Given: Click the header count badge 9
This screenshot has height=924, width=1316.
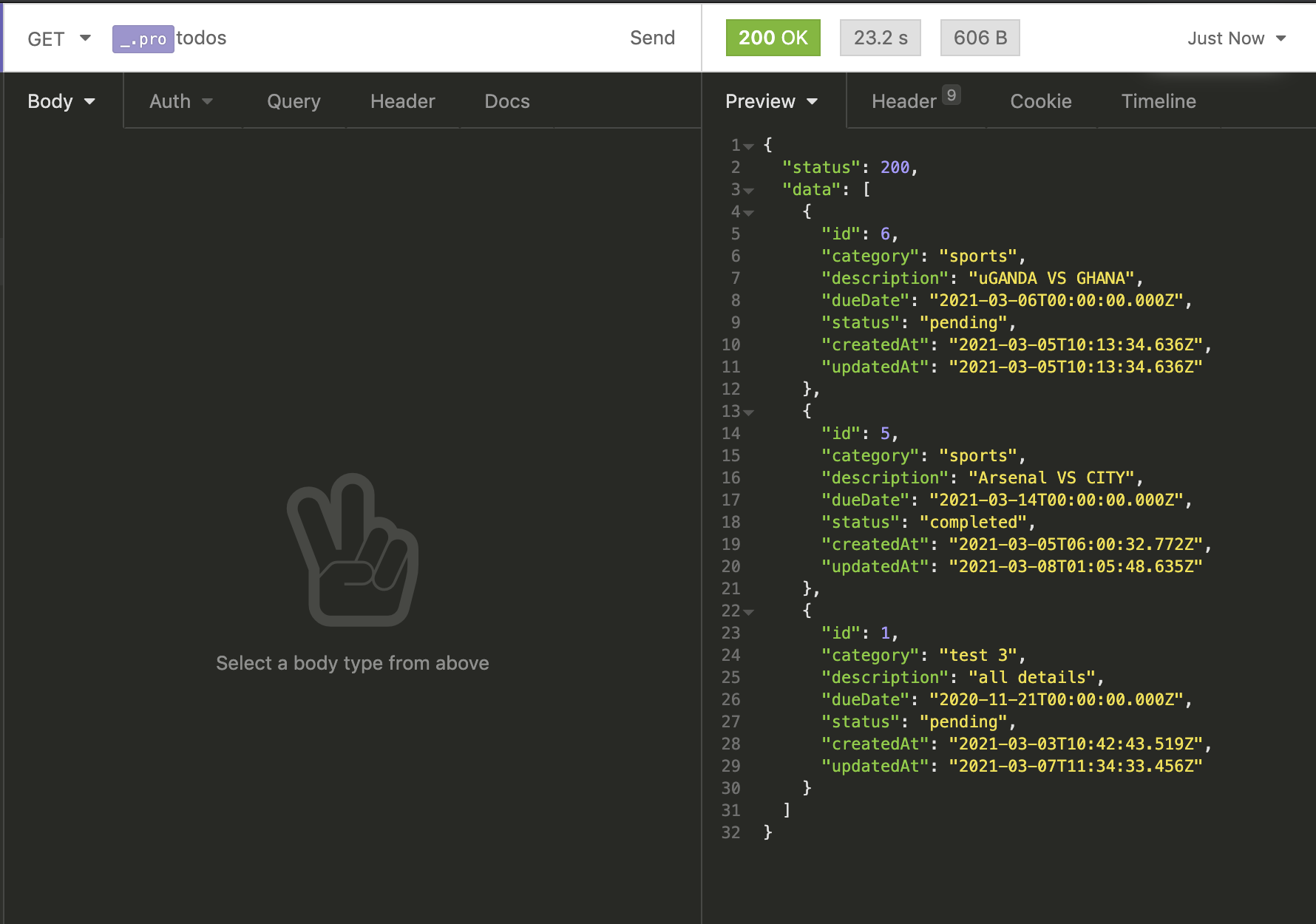Looking at the screenshot, I should point(952,95).
